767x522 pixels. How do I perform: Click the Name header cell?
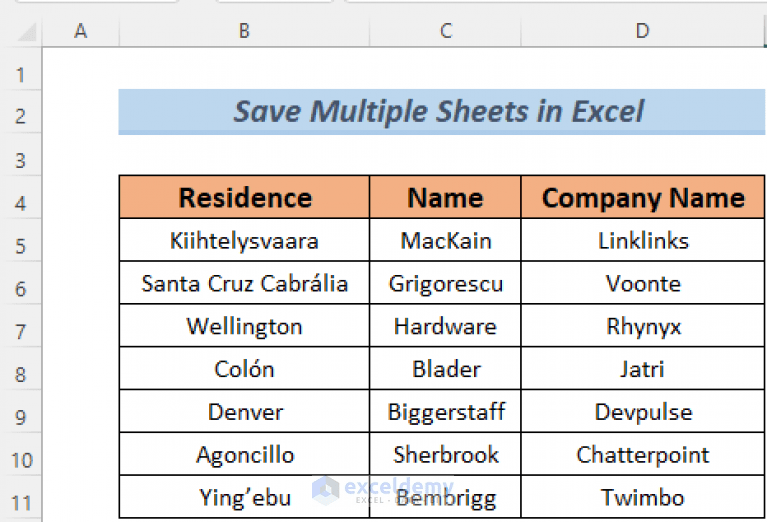pyautogui.click(x=446, y=197)
